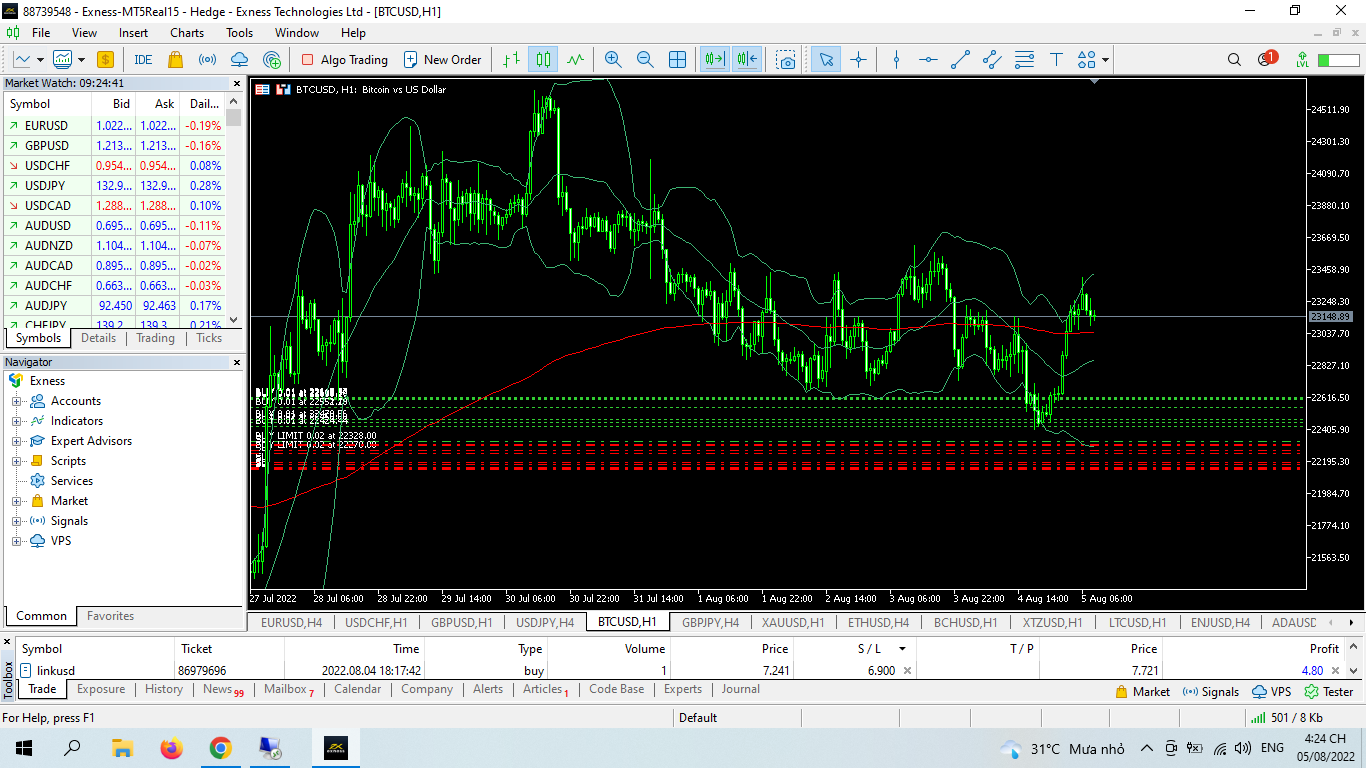The image size is (1366, 768).
Task: Select the Fibonacci retracement tool
Action: point(1024,59)
